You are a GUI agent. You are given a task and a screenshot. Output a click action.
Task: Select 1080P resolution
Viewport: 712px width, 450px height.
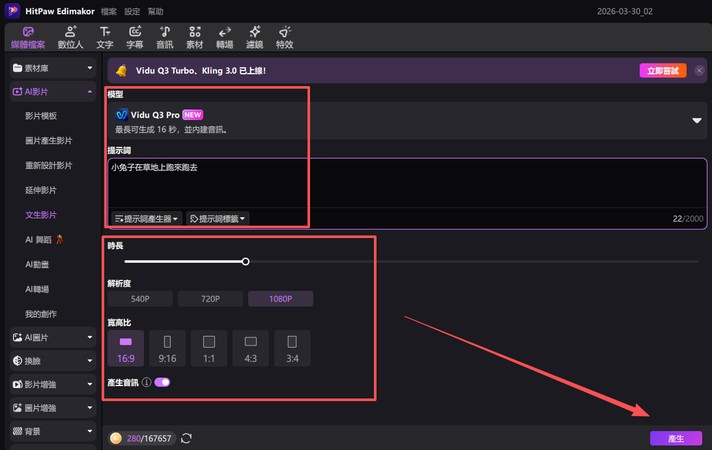281,299
